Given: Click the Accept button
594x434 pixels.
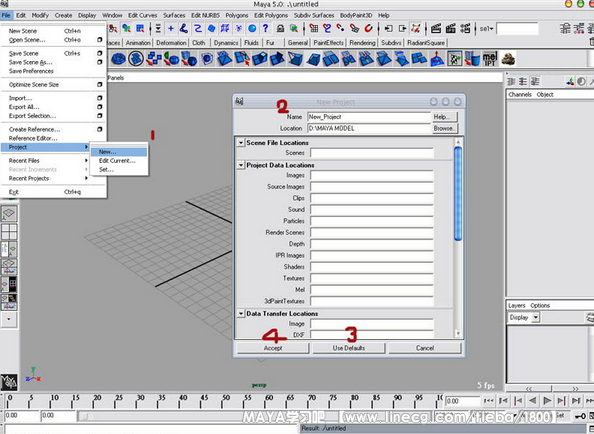Looking at the screenshot, I should [273, 348].
